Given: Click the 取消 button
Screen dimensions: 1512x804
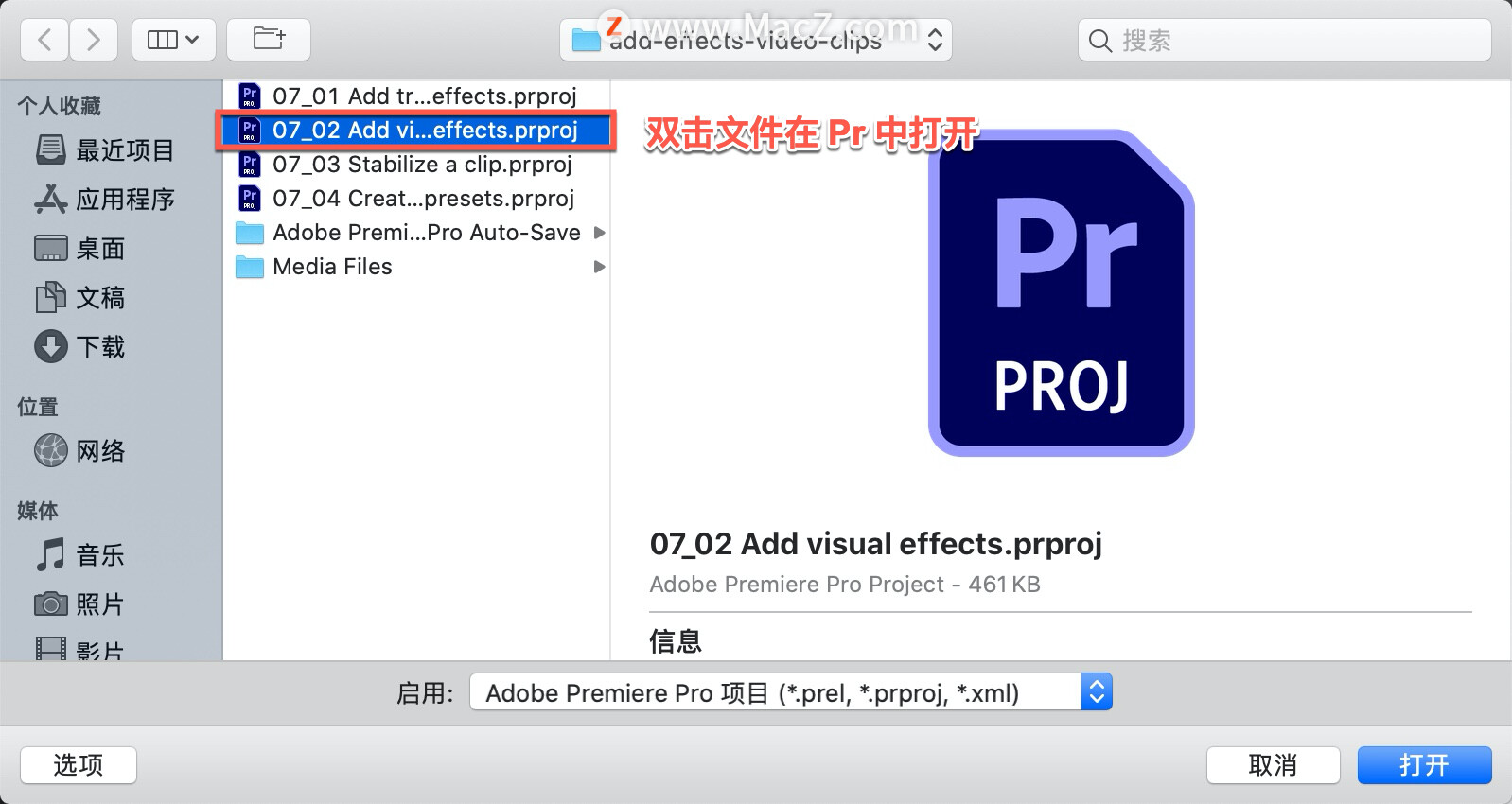Looking at the screenshot, I should click(1273, 765).
